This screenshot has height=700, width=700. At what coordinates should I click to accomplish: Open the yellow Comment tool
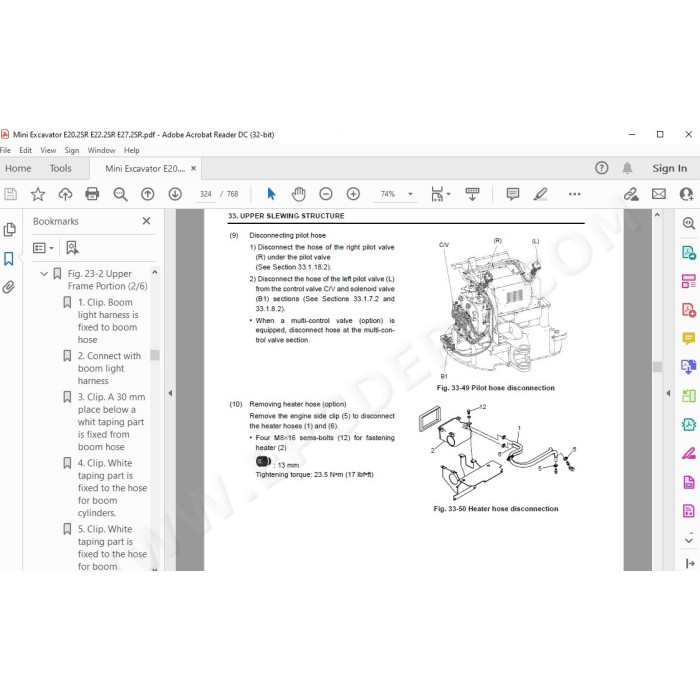click(x=688, y=338)
